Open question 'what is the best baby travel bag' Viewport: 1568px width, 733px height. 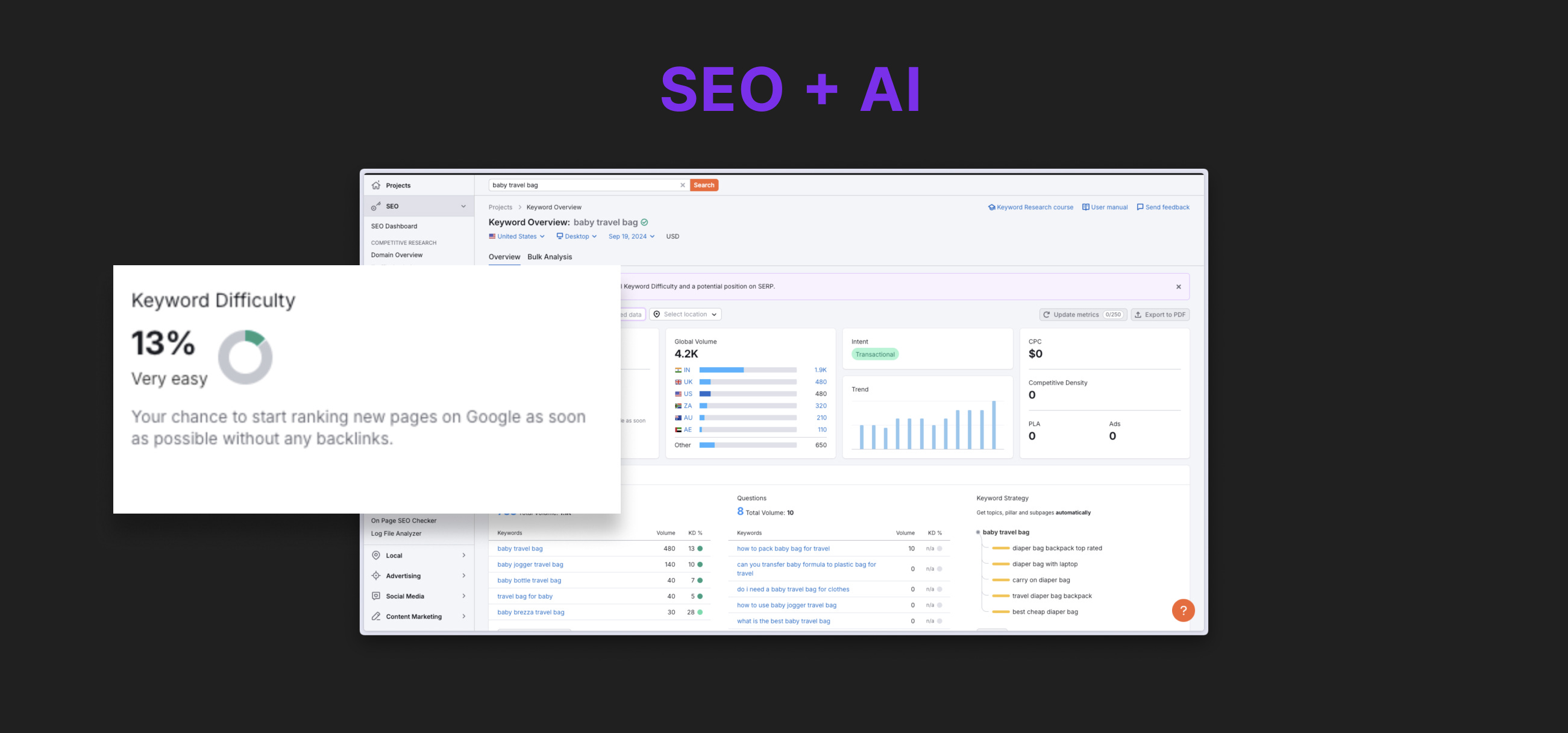pos(783,621)
